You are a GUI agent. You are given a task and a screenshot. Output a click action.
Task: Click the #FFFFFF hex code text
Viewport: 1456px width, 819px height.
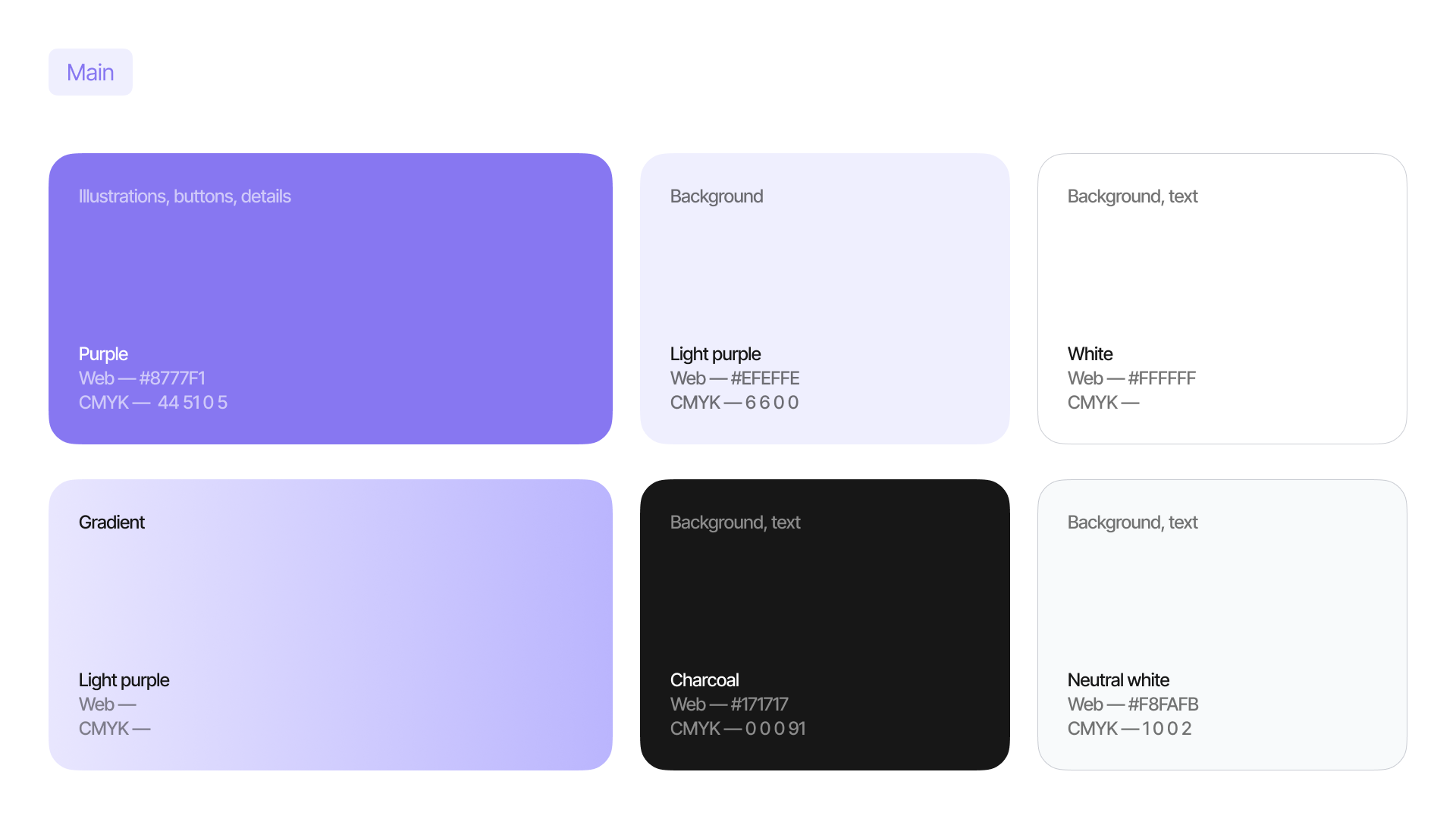(1162, 378)
